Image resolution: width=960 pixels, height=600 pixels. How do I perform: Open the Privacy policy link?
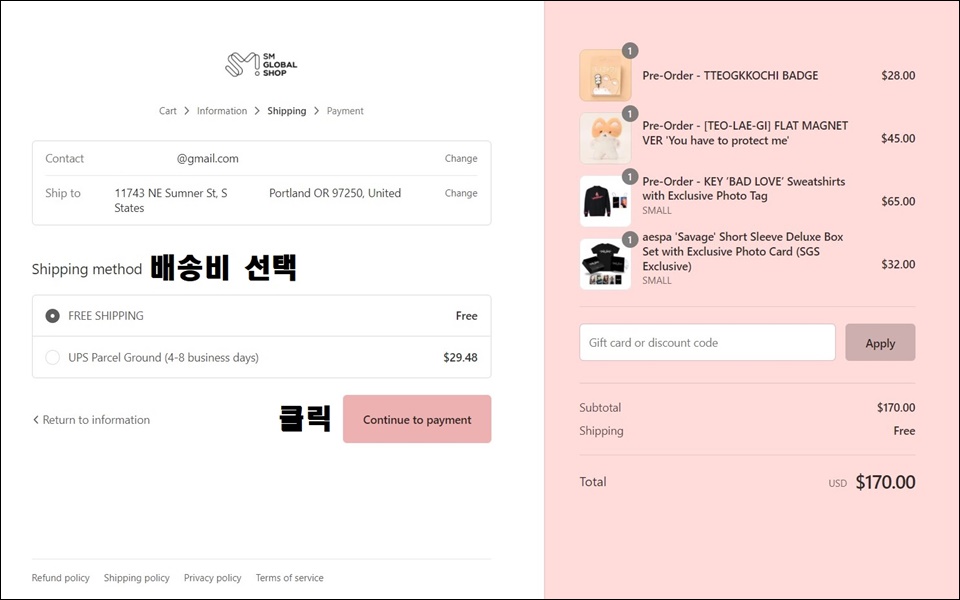point(212,577)
